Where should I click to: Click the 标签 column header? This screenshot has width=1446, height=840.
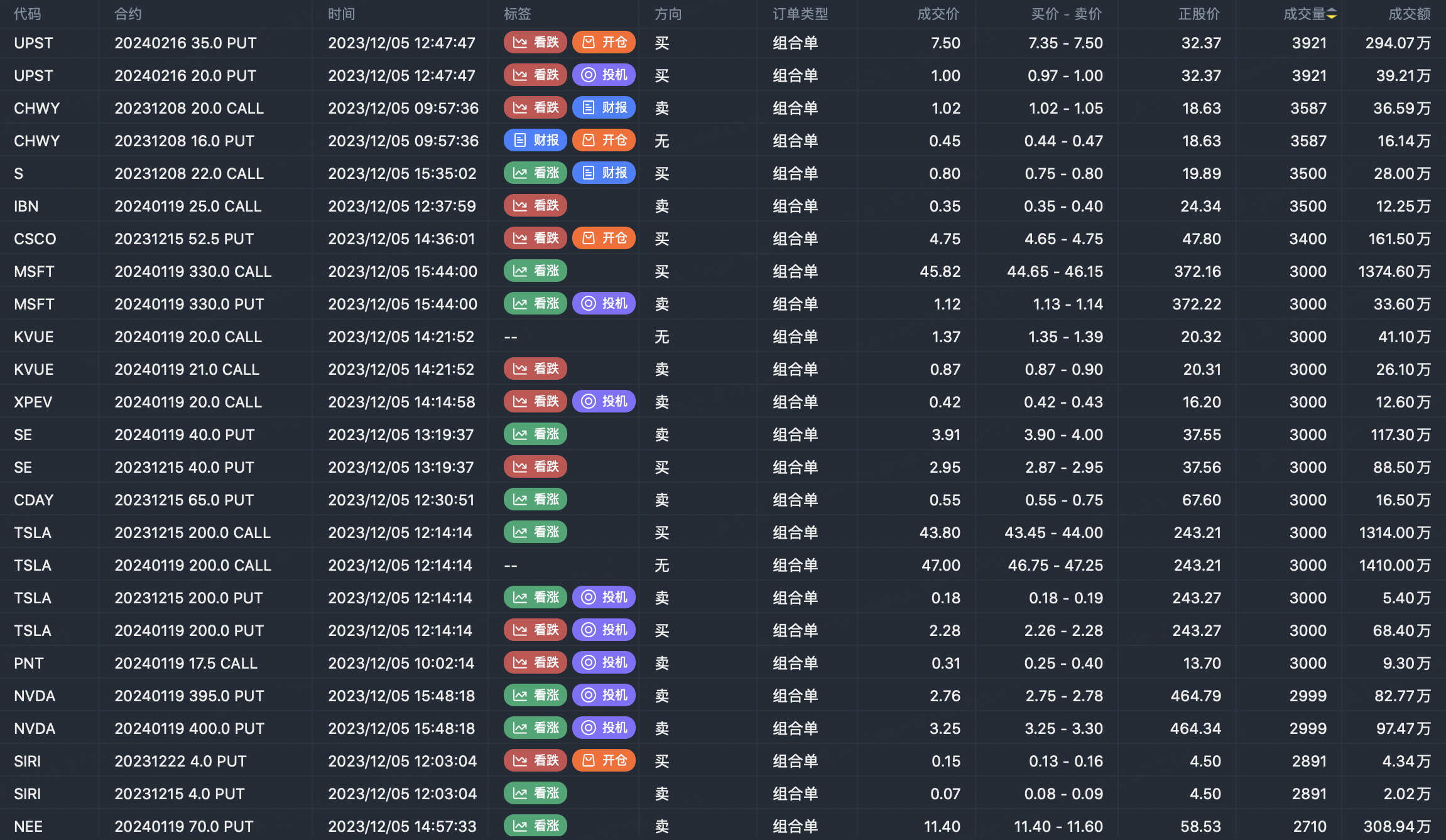point(517,14)
